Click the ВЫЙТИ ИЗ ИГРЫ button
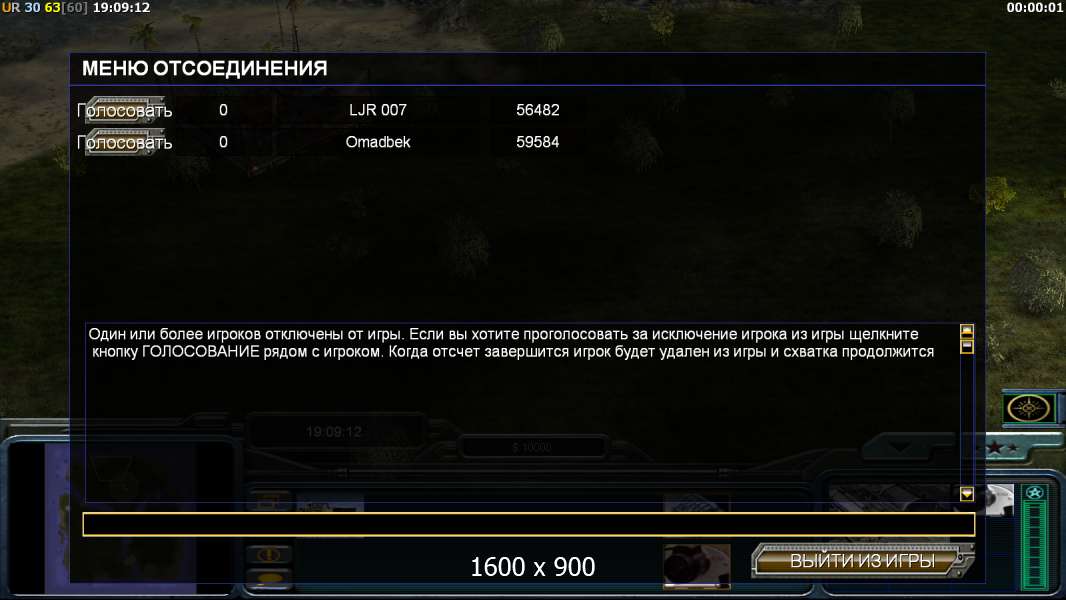 [x=862, y=561]
